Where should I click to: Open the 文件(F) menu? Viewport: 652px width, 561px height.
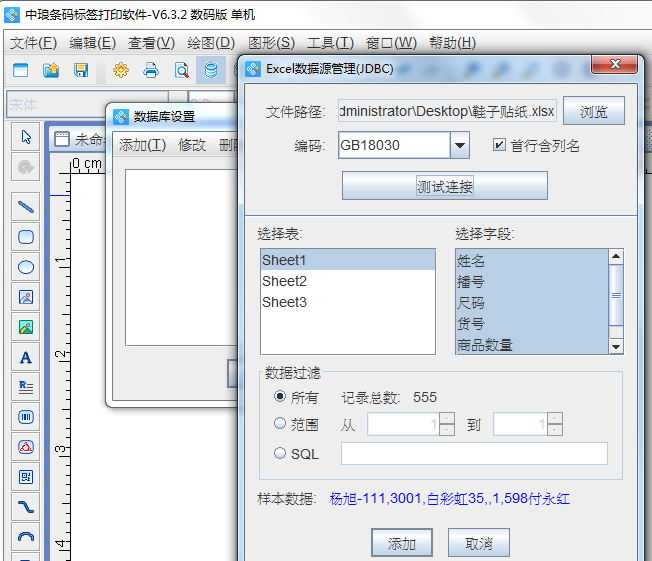[x=33, y=43]
